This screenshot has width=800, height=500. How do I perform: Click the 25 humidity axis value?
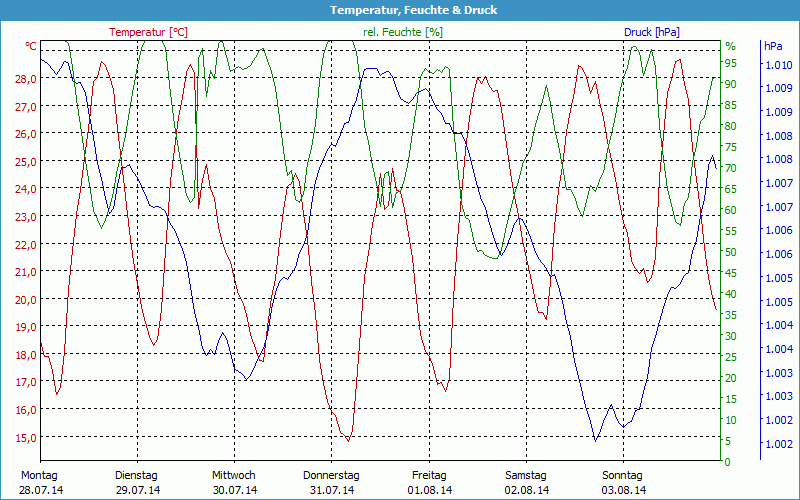click(x=731, y=357)
